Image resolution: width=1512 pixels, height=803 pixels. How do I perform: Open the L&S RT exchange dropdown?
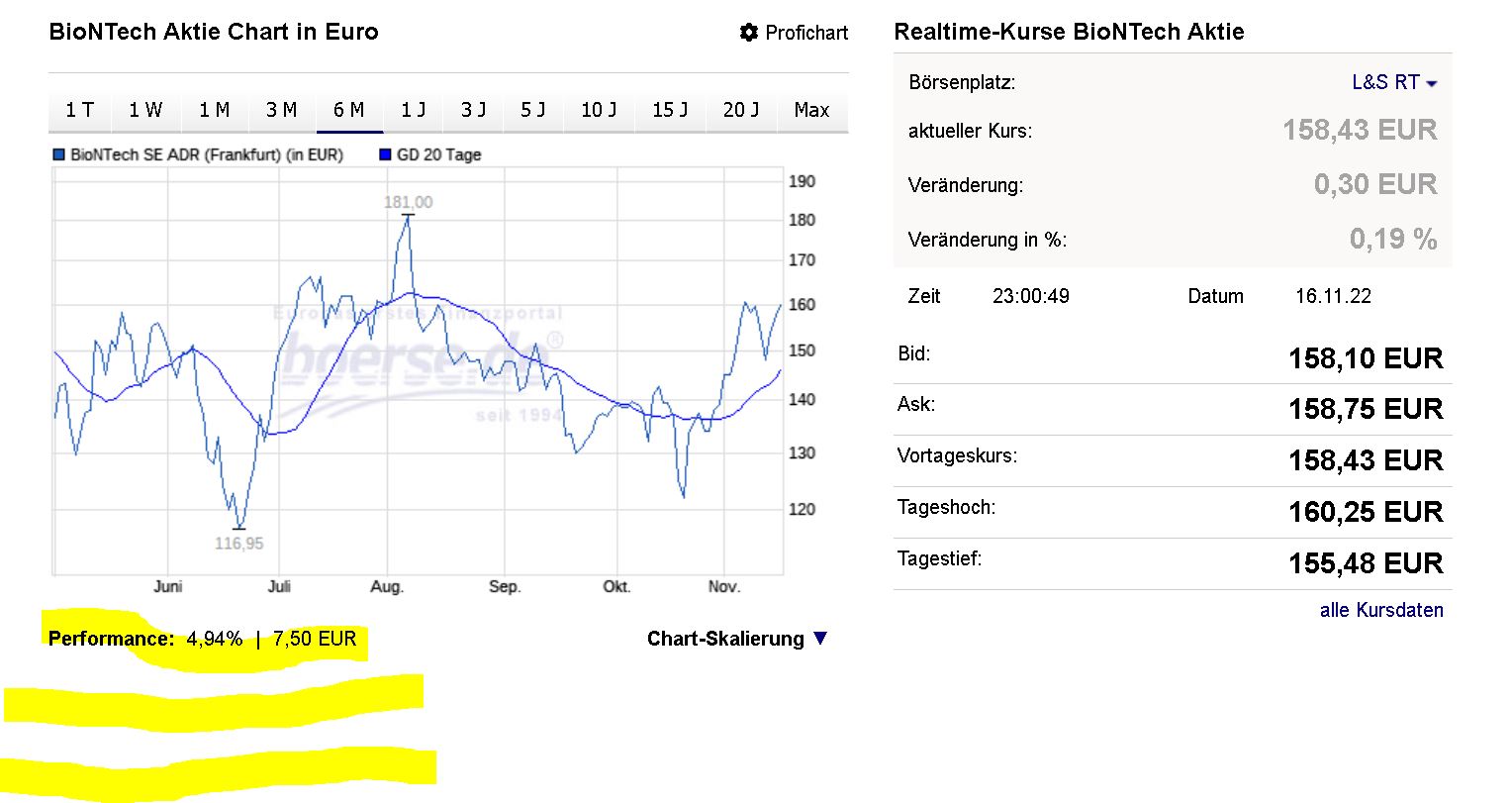[1394, 82]
